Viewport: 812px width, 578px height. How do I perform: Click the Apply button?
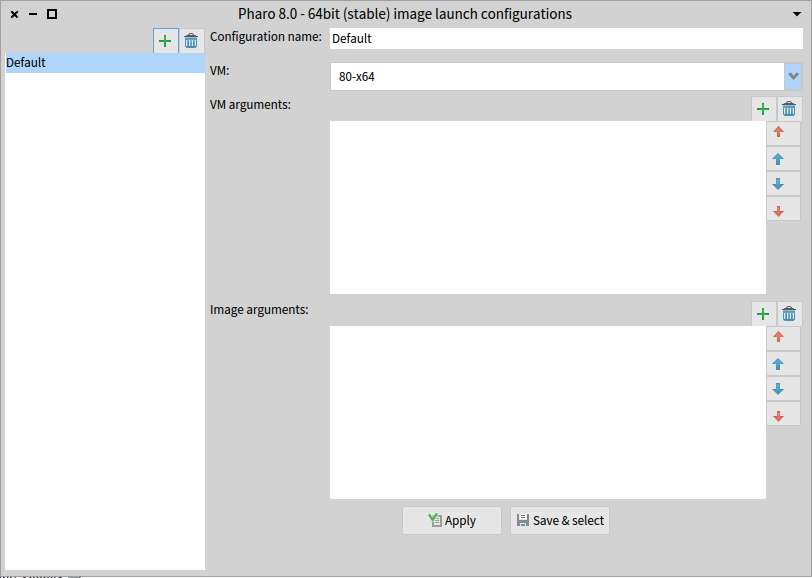(452, 521)
